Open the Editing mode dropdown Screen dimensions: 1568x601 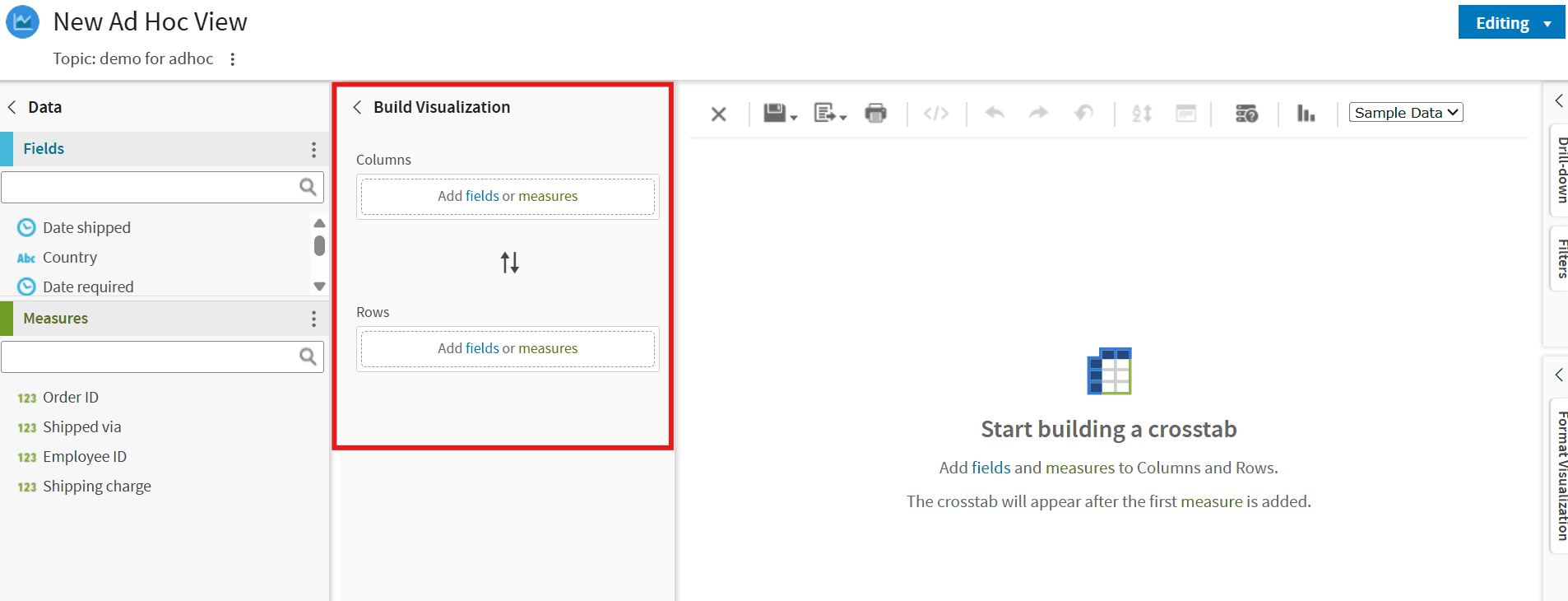click(x=1511, y=23)
